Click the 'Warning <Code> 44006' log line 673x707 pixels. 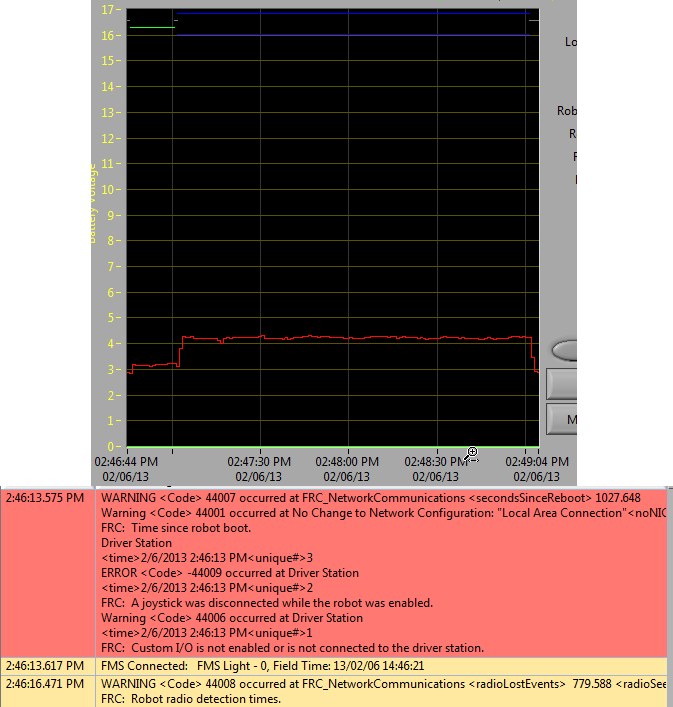[232, 618]
